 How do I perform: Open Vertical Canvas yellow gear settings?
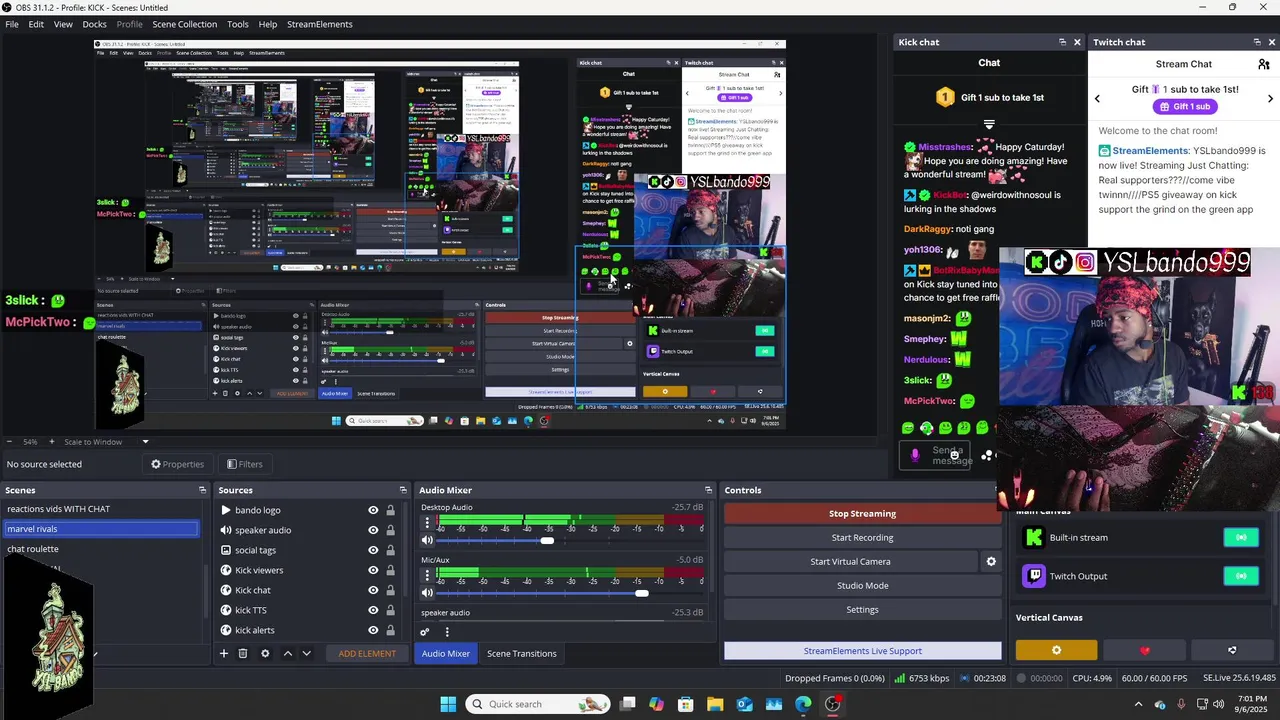(1056, 650)
